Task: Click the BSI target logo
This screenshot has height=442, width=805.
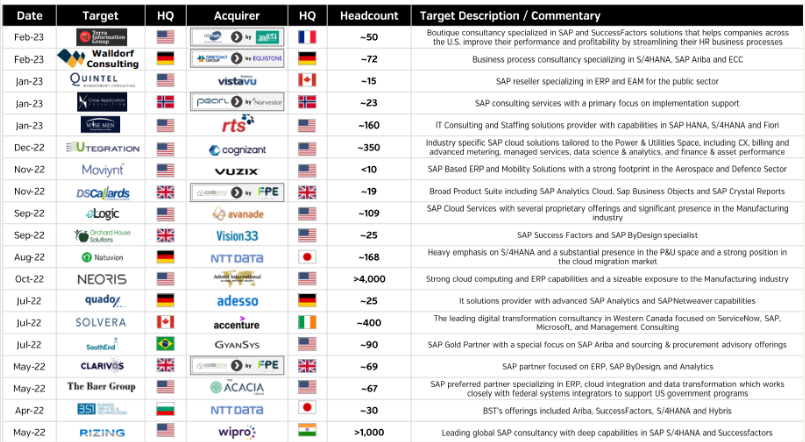Action: pos(102,409)
